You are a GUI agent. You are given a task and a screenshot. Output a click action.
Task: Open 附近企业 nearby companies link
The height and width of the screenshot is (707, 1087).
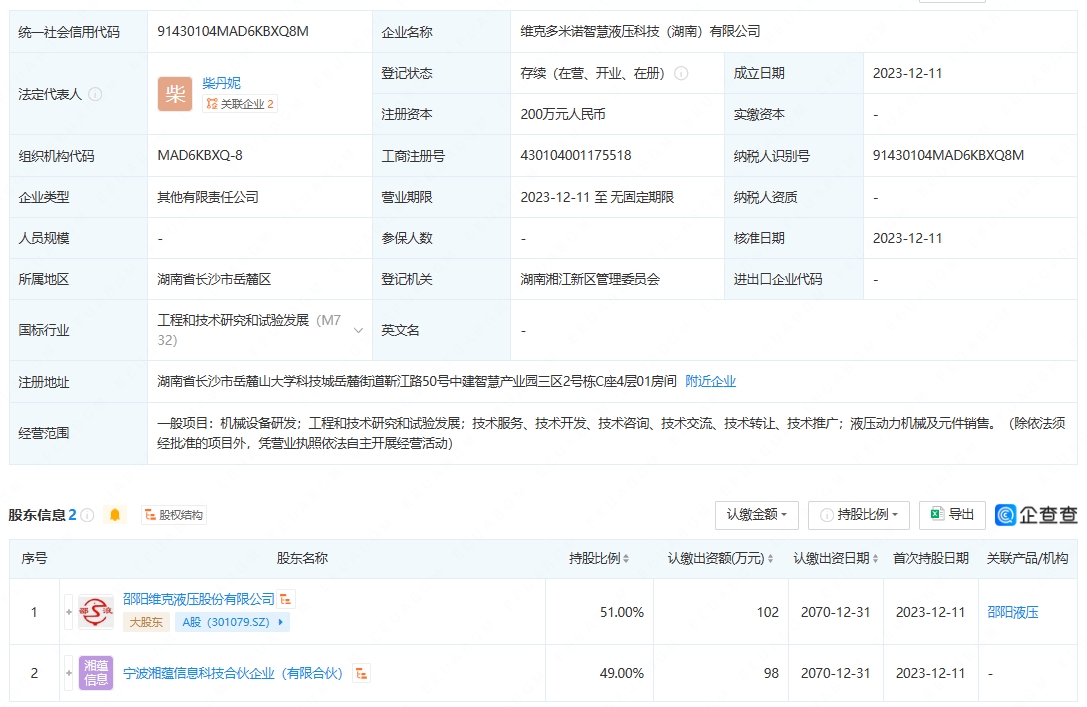tap(711, 381)
